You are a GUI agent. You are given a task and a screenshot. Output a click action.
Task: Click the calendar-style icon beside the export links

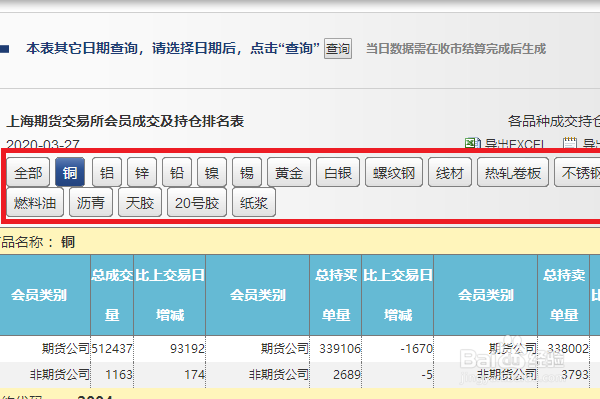click(570, 143)
